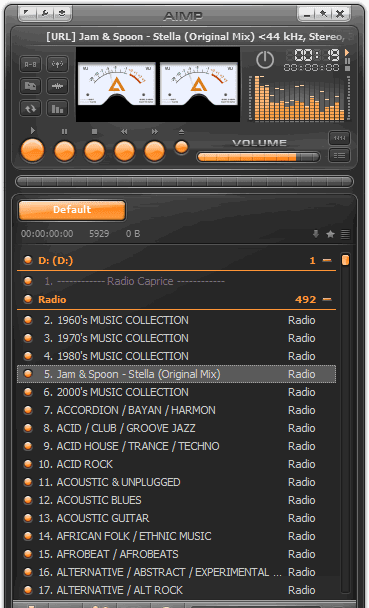Click the orange dot beside 1960's MUSIC COLLECTION
369x608 pixels.
(x=28, y=320)
